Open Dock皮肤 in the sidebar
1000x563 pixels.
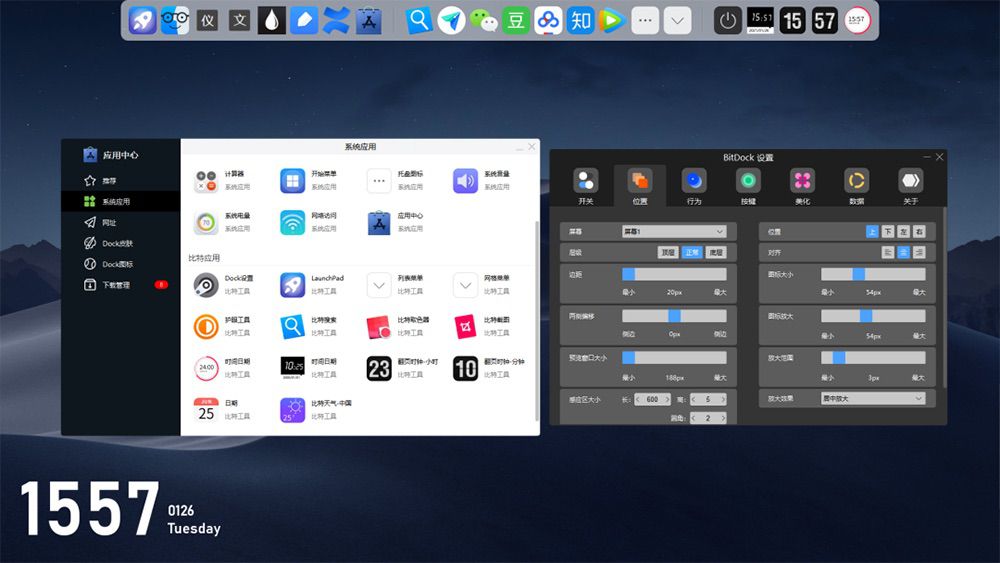pyautogui.click(x=121, y=244)
